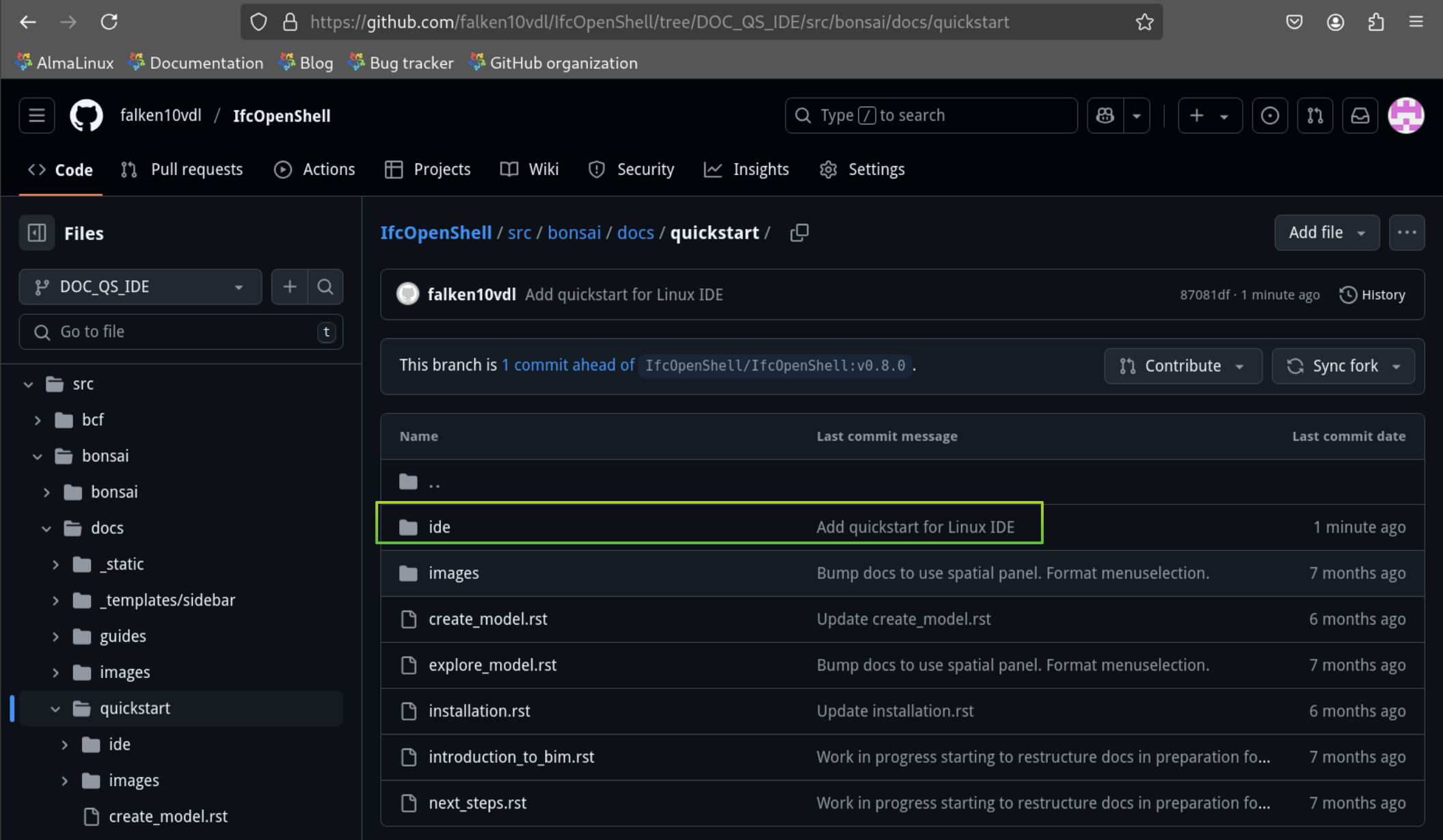Open the IfcOpenShell breadcrumb link
Image resolution: width=1443 pixels, height=840 pixels.
coord(435,232)
